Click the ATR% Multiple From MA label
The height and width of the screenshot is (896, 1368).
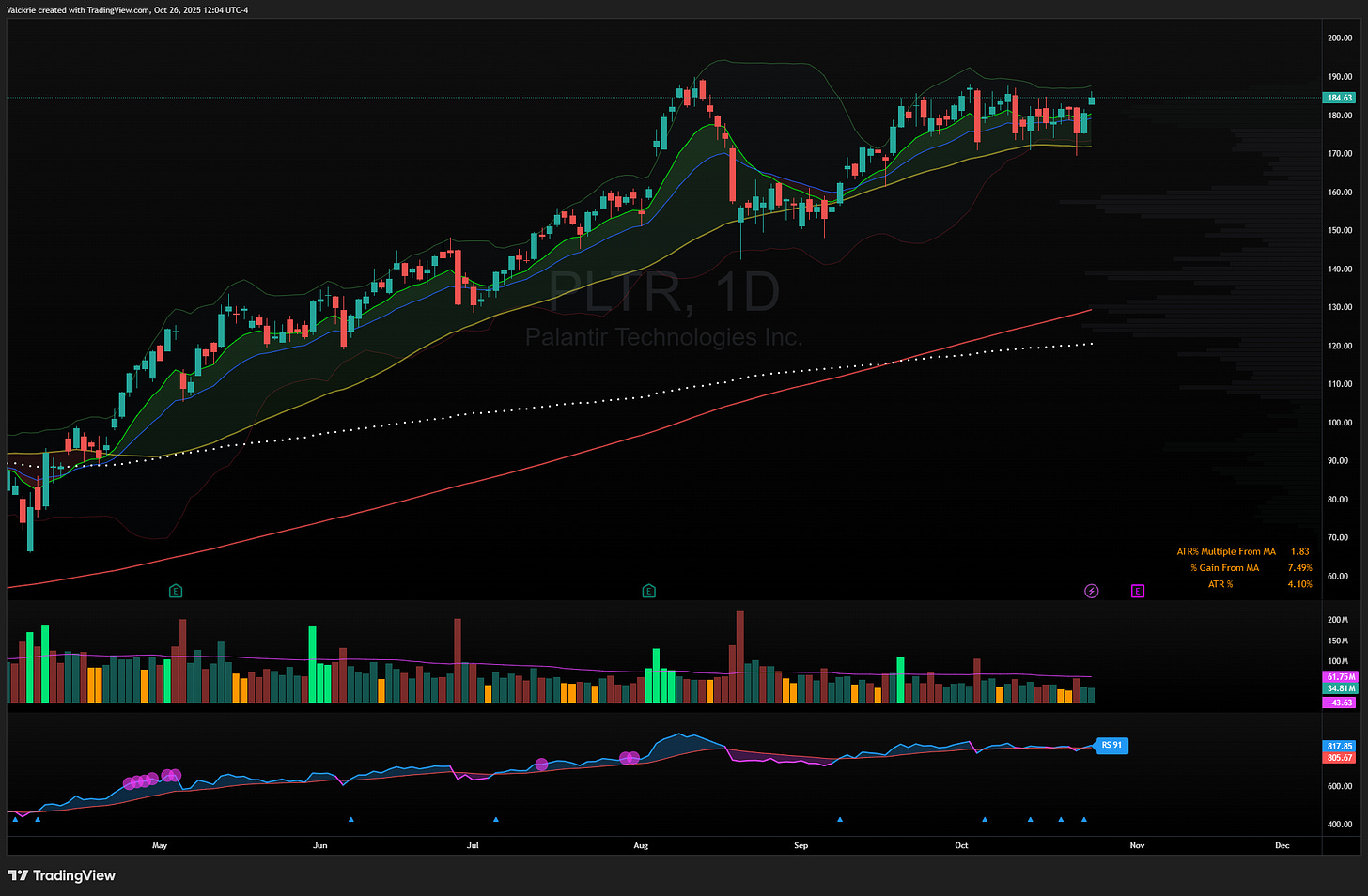pos(1226,551)
